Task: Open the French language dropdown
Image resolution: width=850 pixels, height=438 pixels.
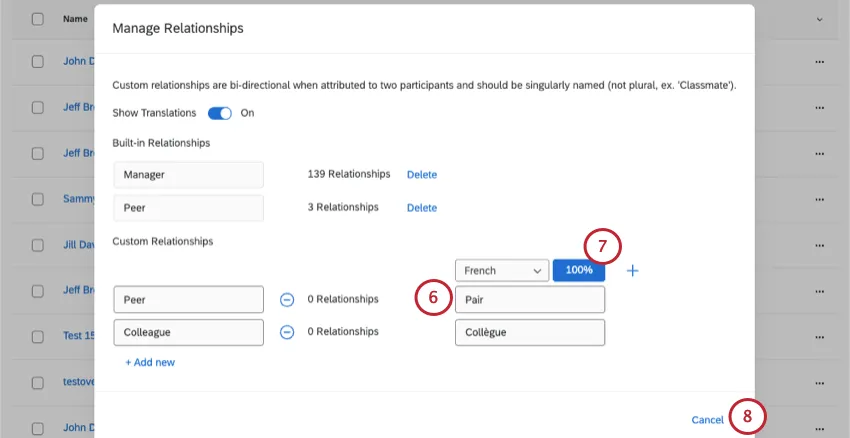Action: pyautogui.click(x=501, y=270)
